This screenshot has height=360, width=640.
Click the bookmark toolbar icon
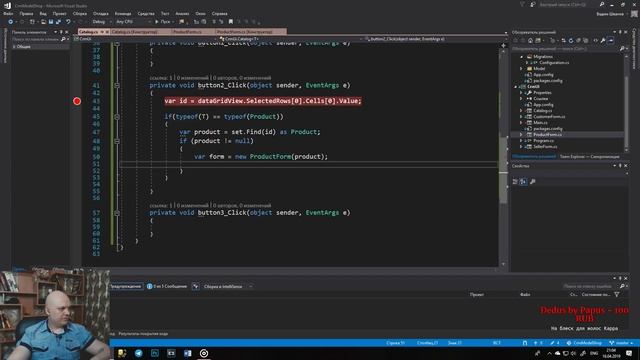tap(231, 22)
